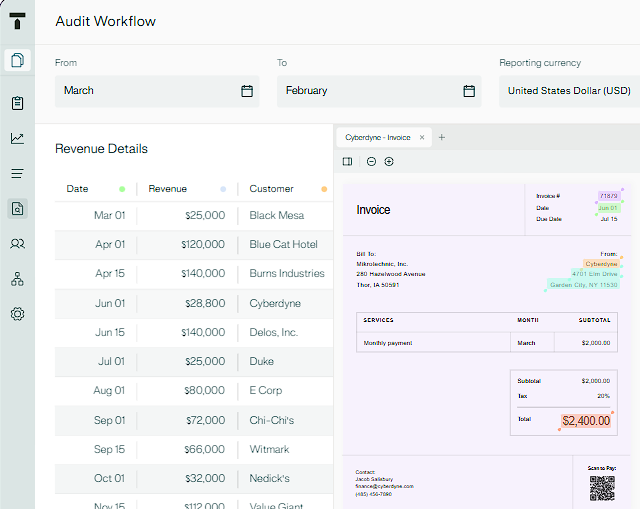Image resolution: width=641 pixels, height=509 pixels.
Task: Select the Chi-Chi's row
Action: pyautogui.click(x=194, y=420)
